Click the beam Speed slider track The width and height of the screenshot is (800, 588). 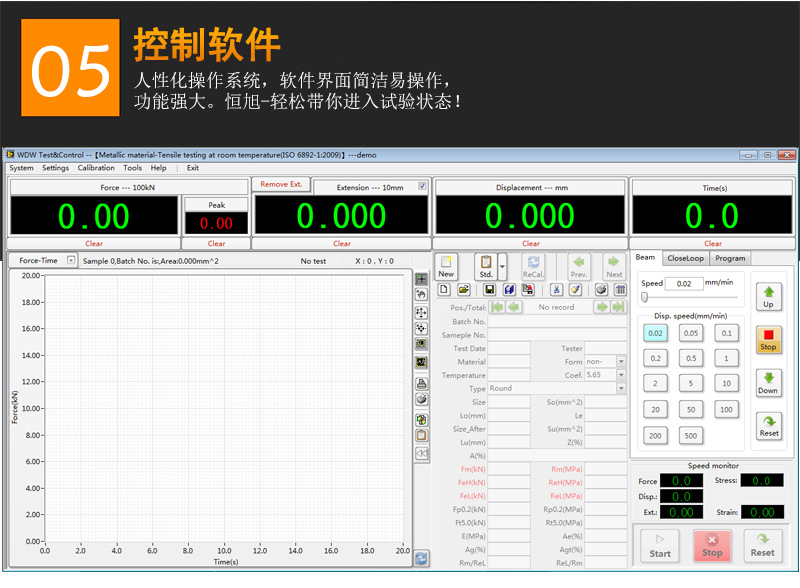689,297
